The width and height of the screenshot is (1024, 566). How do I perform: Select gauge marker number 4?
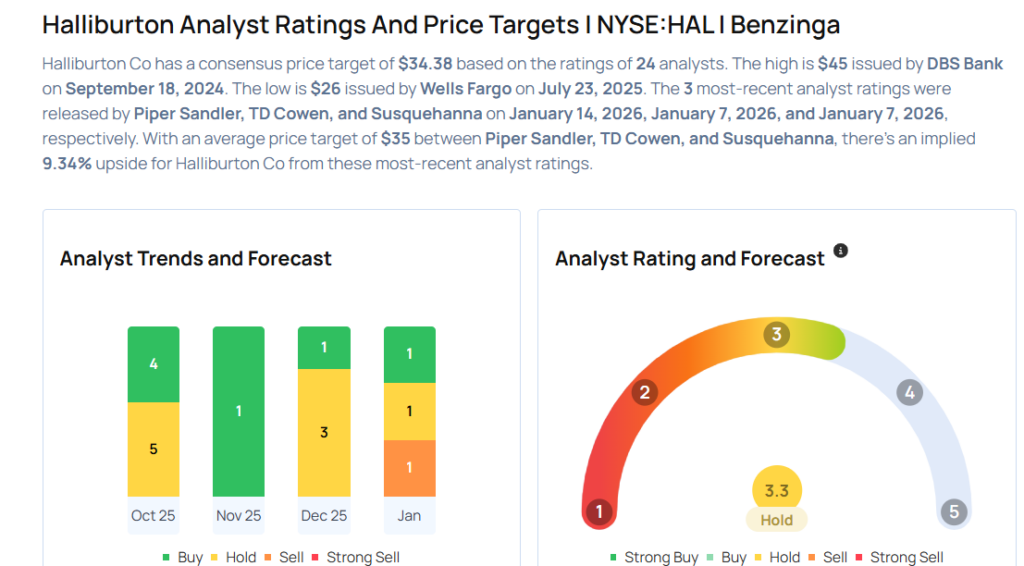(x=909, y=392)
